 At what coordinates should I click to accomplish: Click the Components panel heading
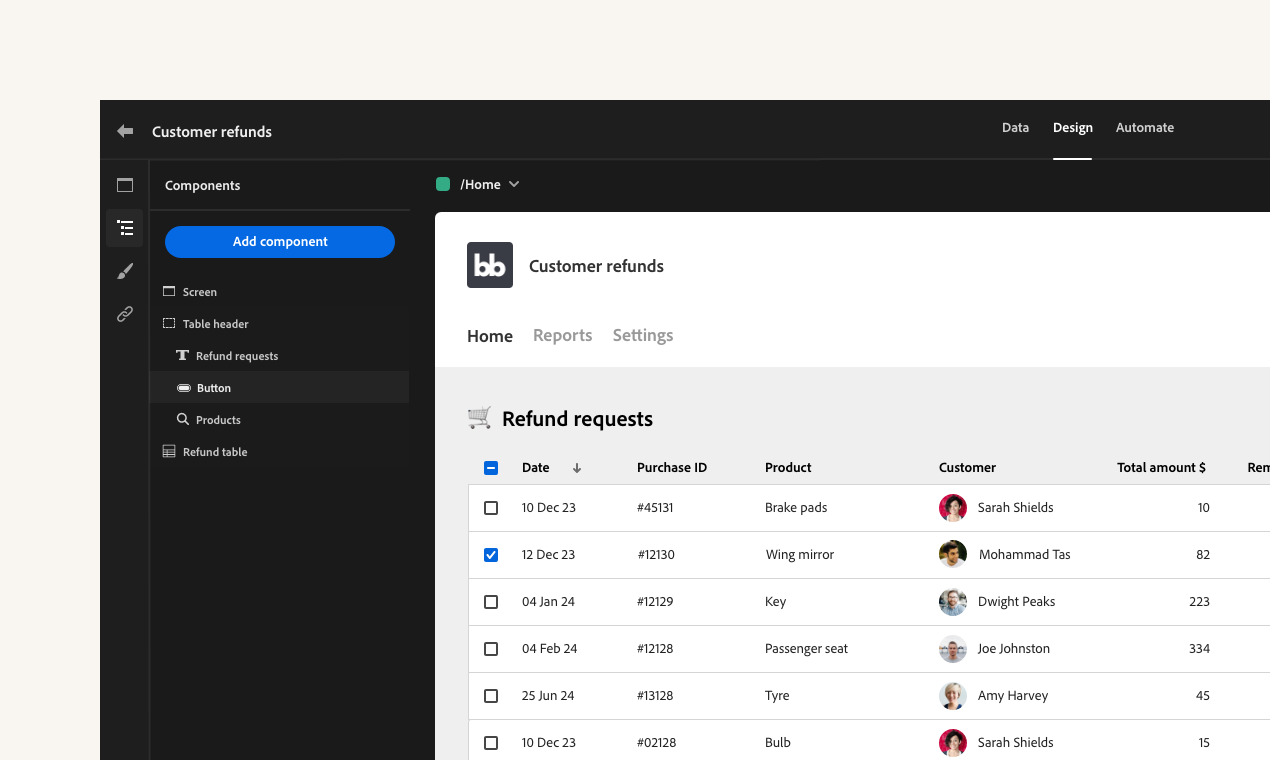[202, 186]
